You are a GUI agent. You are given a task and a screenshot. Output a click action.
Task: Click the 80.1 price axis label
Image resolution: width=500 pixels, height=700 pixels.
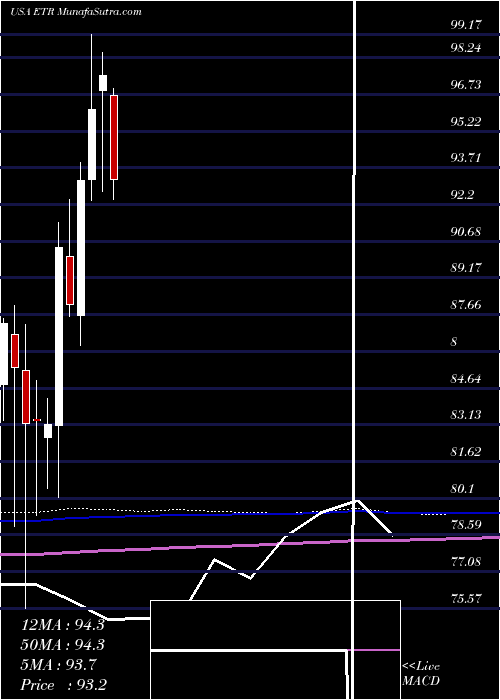(462, 489)
